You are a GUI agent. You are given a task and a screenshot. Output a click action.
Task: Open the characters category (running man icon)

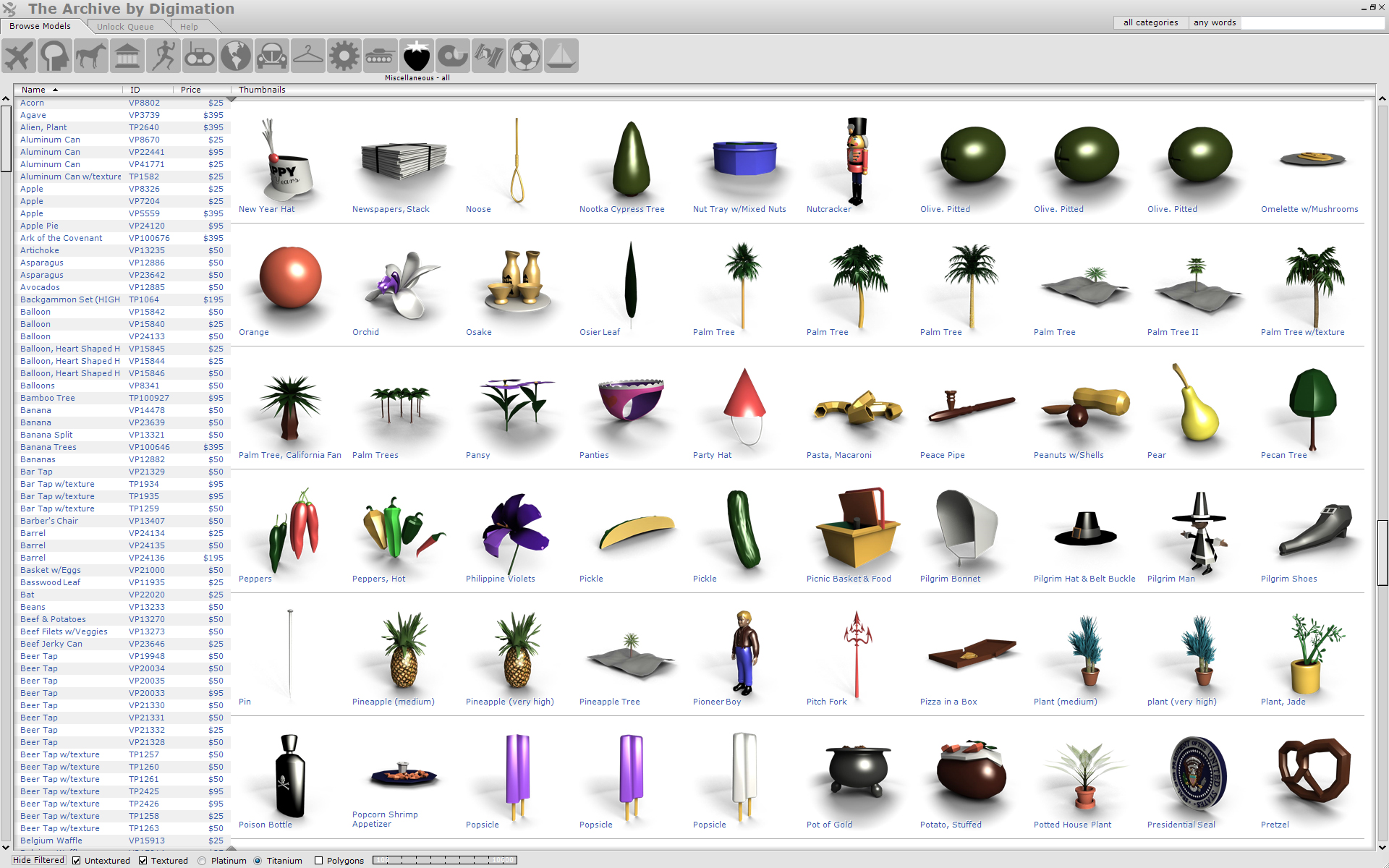coord(163,56)
